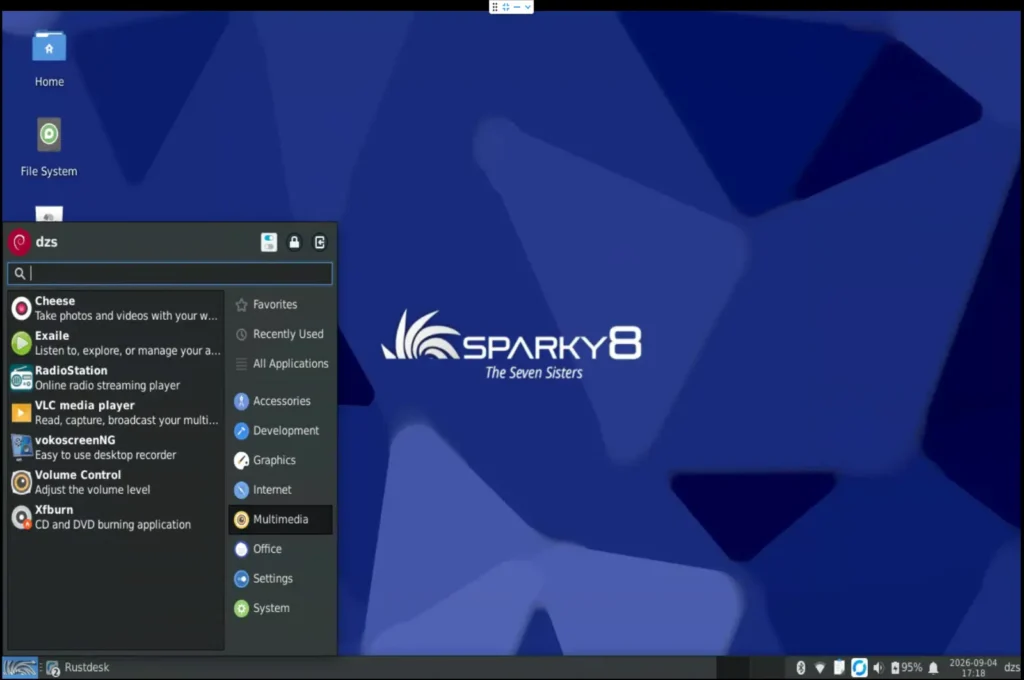Click the dzs user avatar picture
The image size is (1024, 680).
(20, 242)
